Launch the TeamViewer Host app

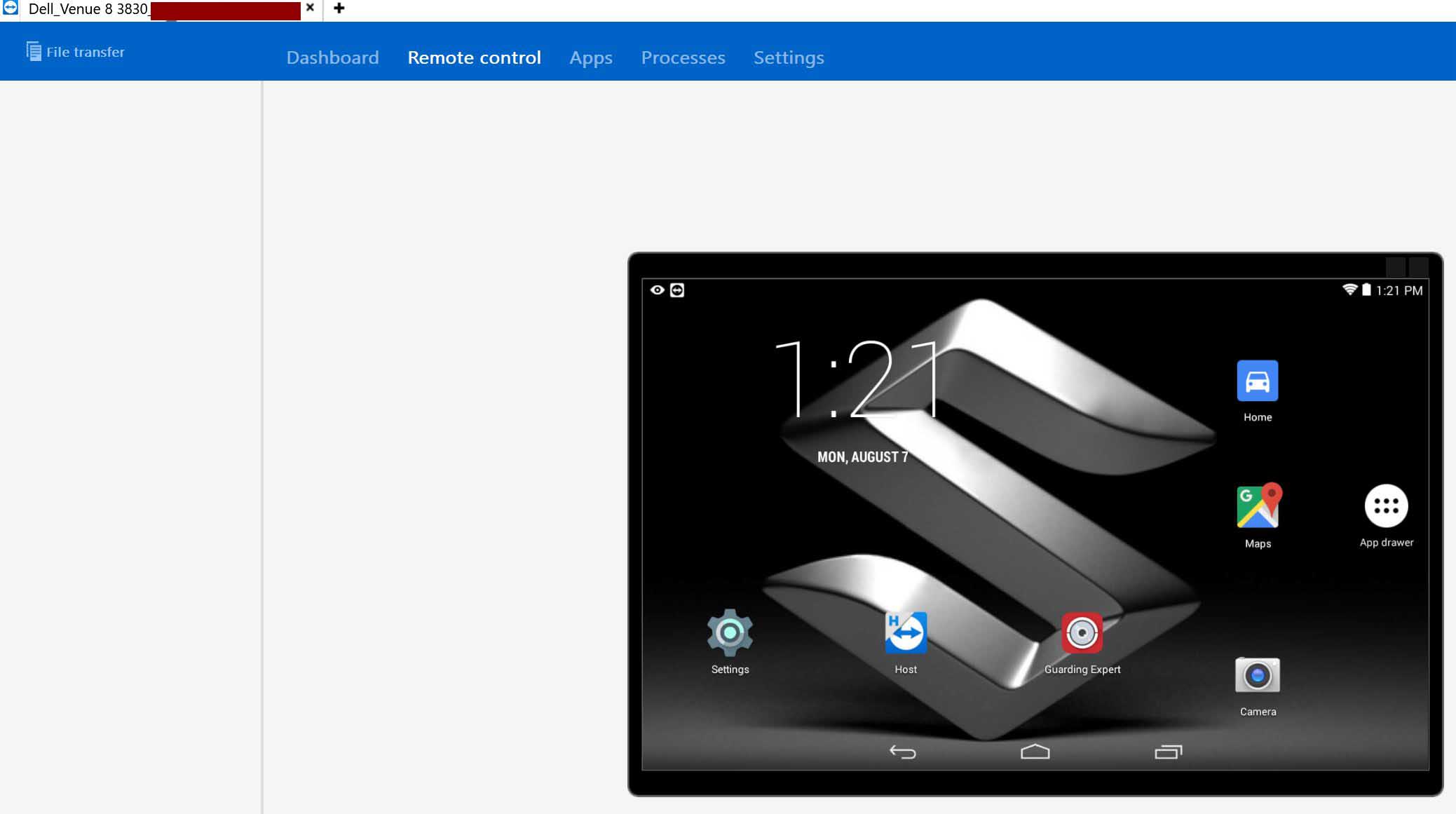point(905,633)
